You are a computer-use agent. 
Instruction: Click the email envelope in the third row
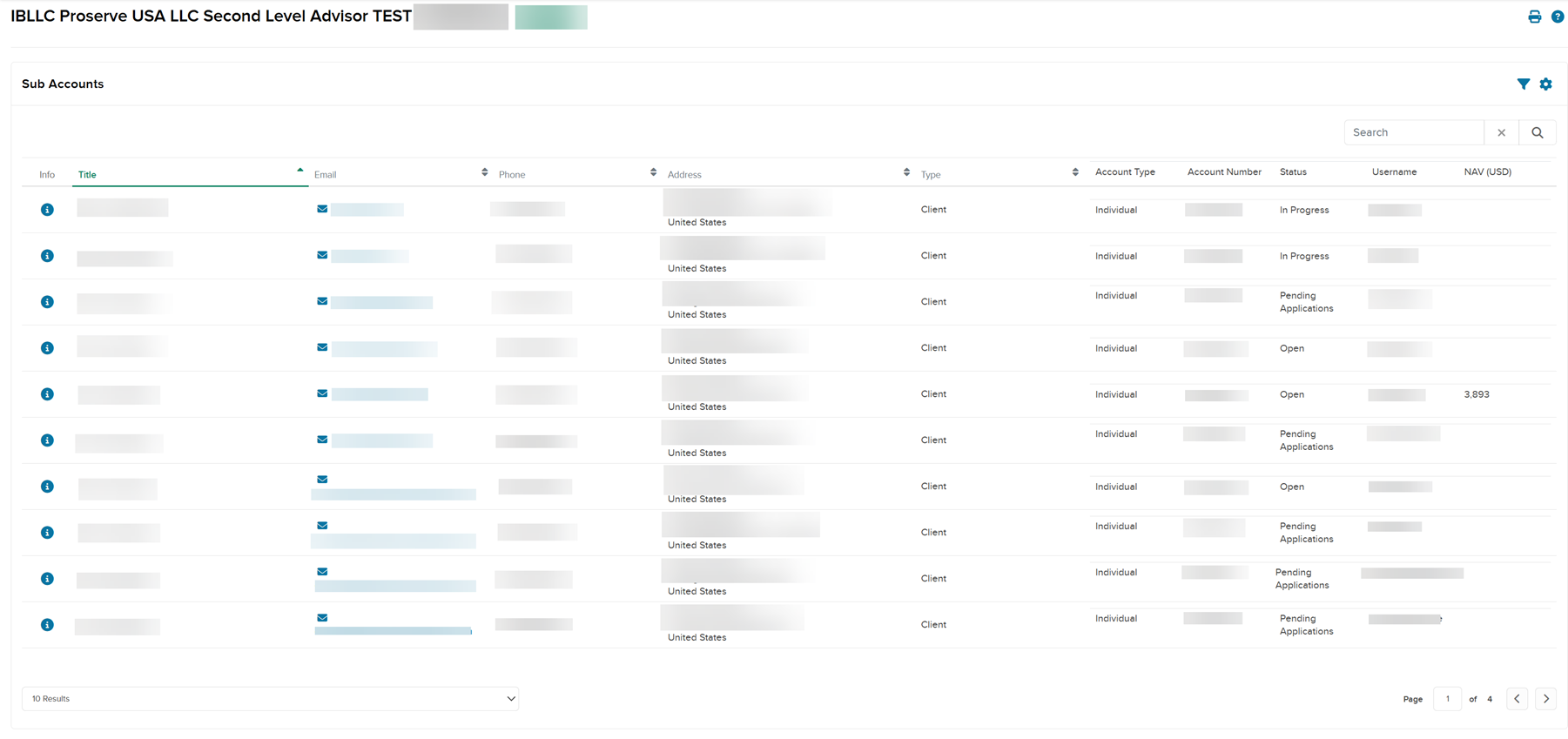(322, 301)
